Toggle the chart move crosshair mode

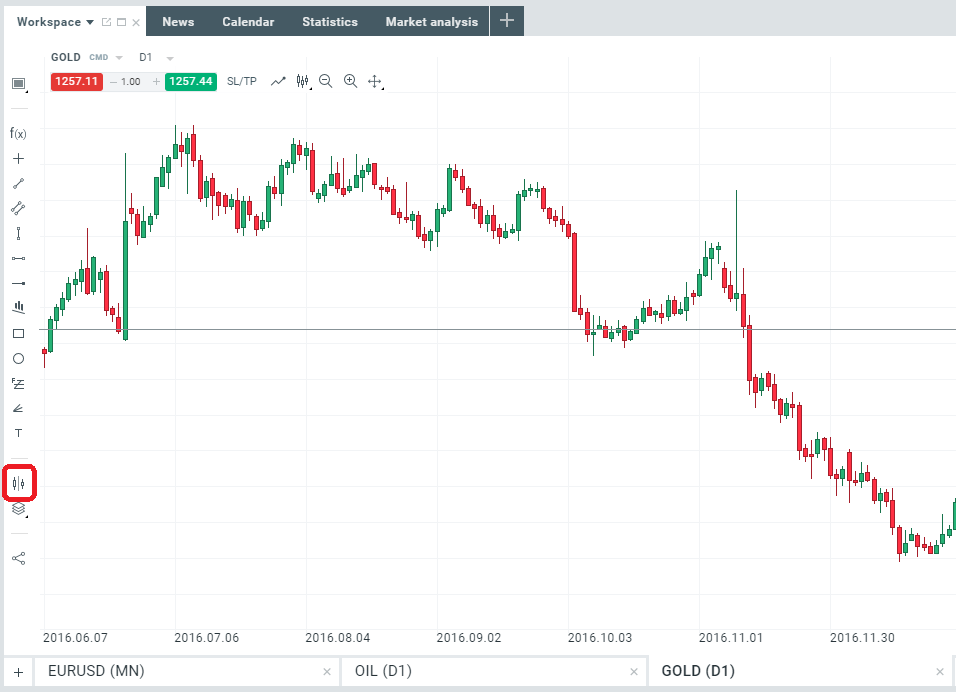click(375, 81)
